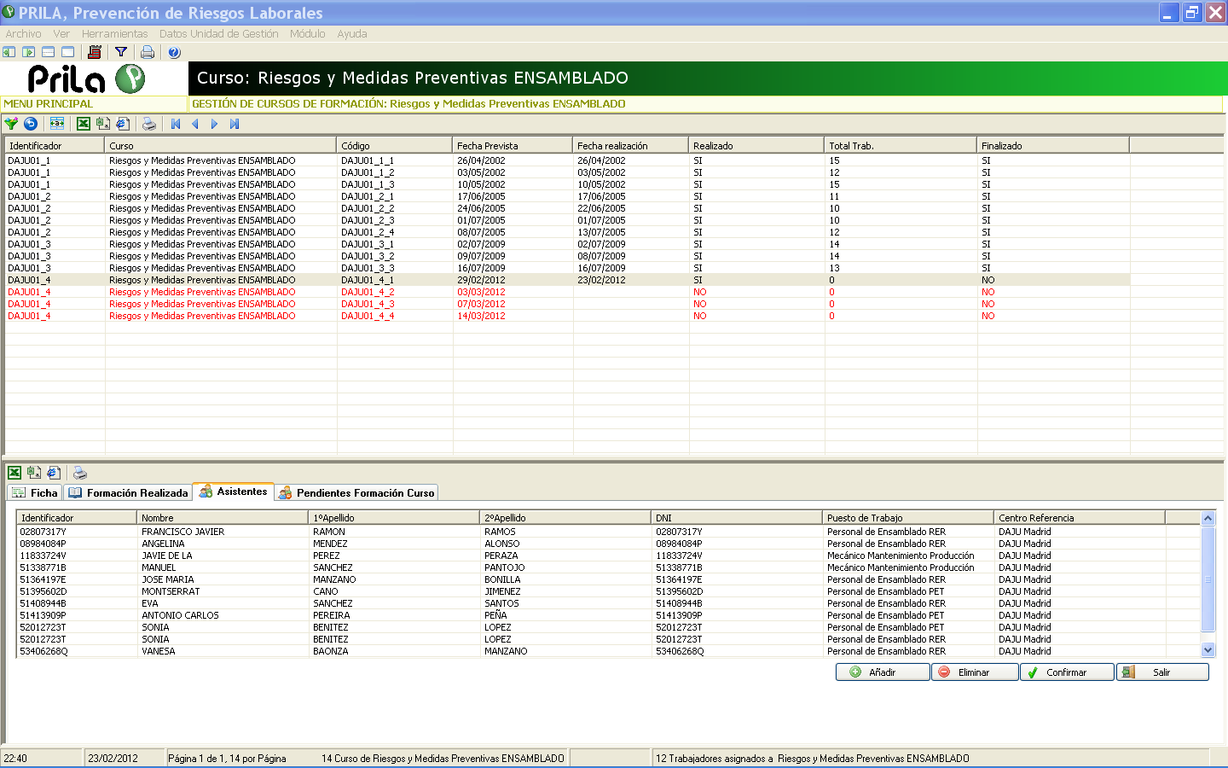This screenshot has width=1228, height=768.
Task: Click the Eliminar button
Action: point(973,673)
